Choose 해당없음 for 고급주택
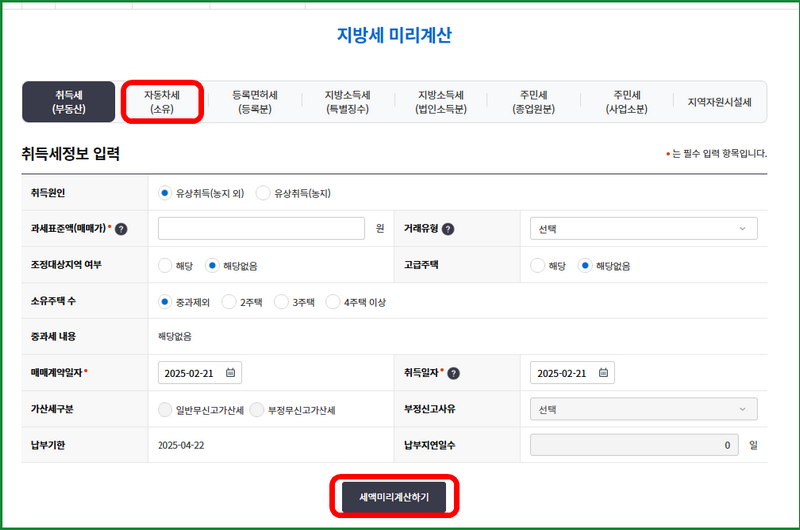Screen dimensions: 800x530 click(x=585, y=266)
